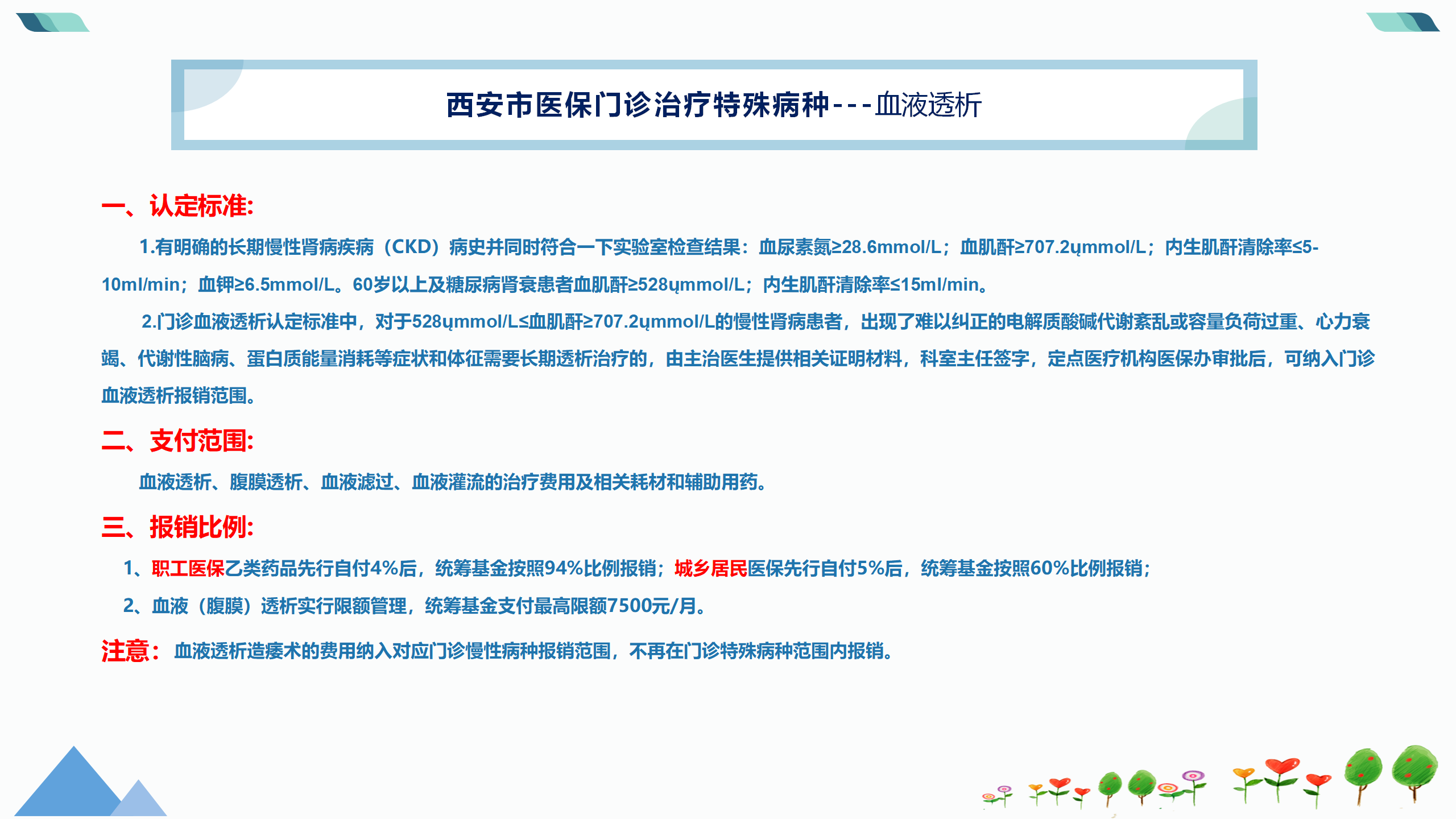This screenshot has height=819, width=1456.
Task: Click the top-left teal stripe decoration
Action: (52, 23)
